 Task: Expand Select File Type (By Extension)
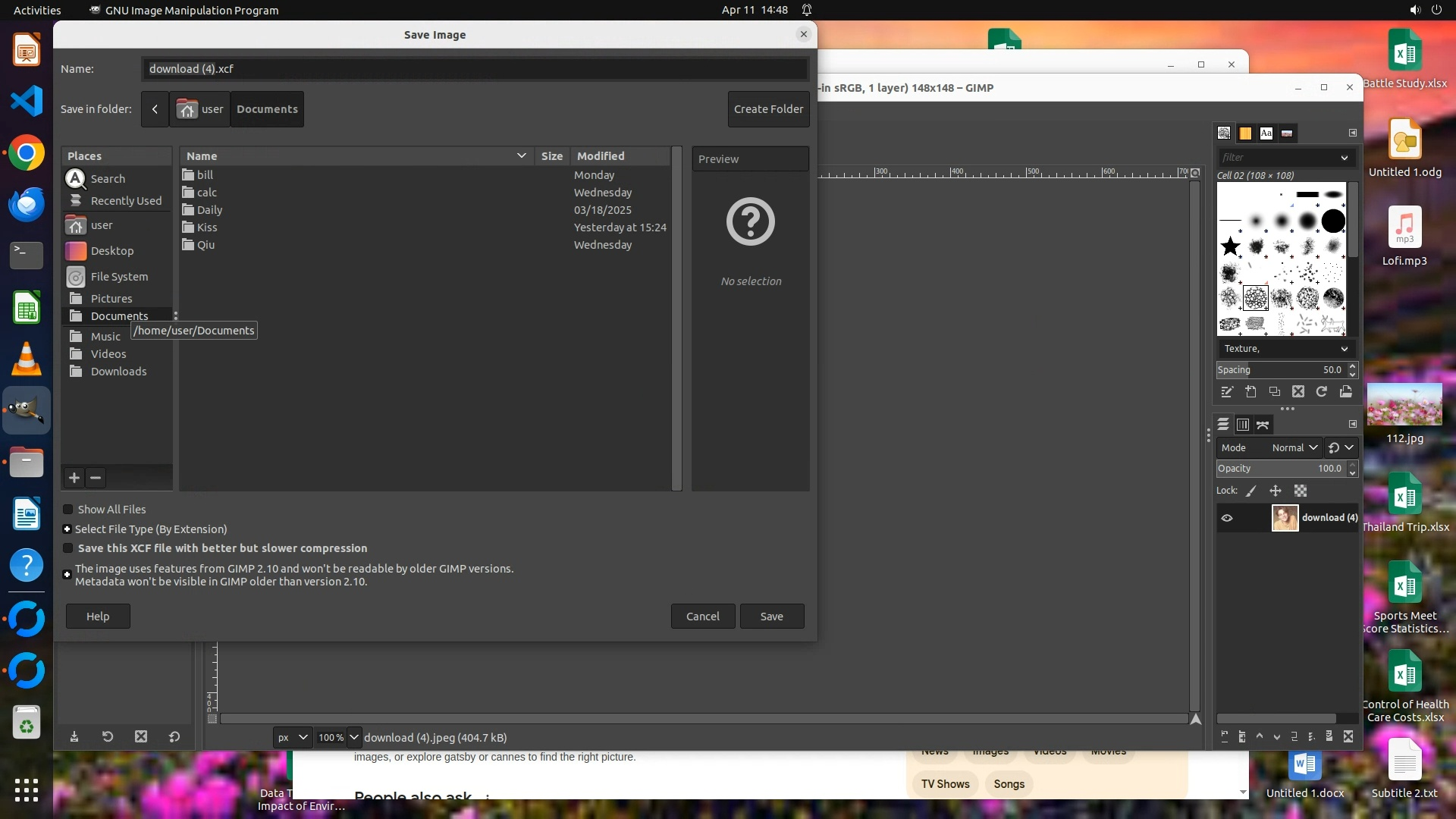click(x=67, y=529)
